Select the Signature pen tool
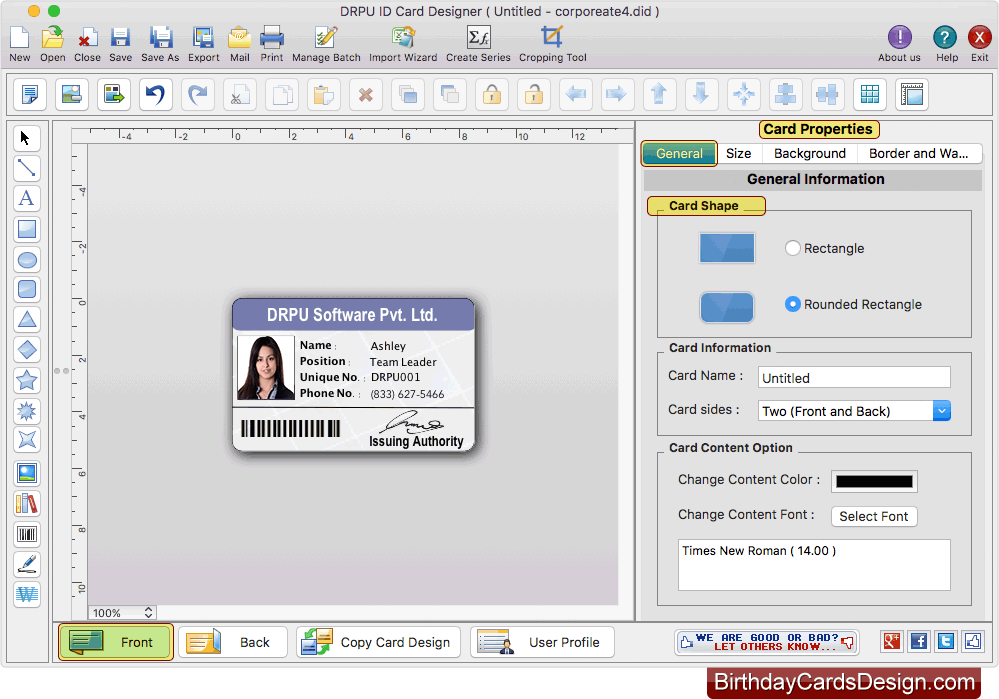The height and width of the screenshot is (699, 999). 27,564
